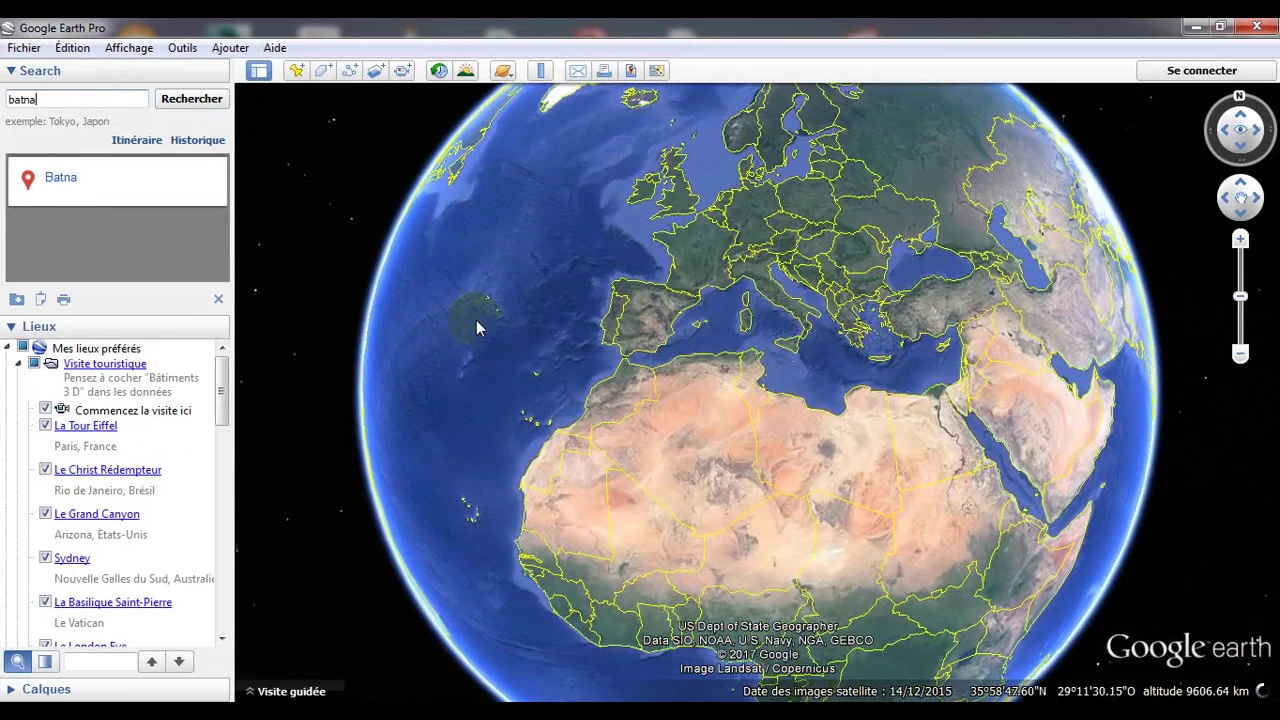Open the La Tour Eiffel link

pos(85,426)
